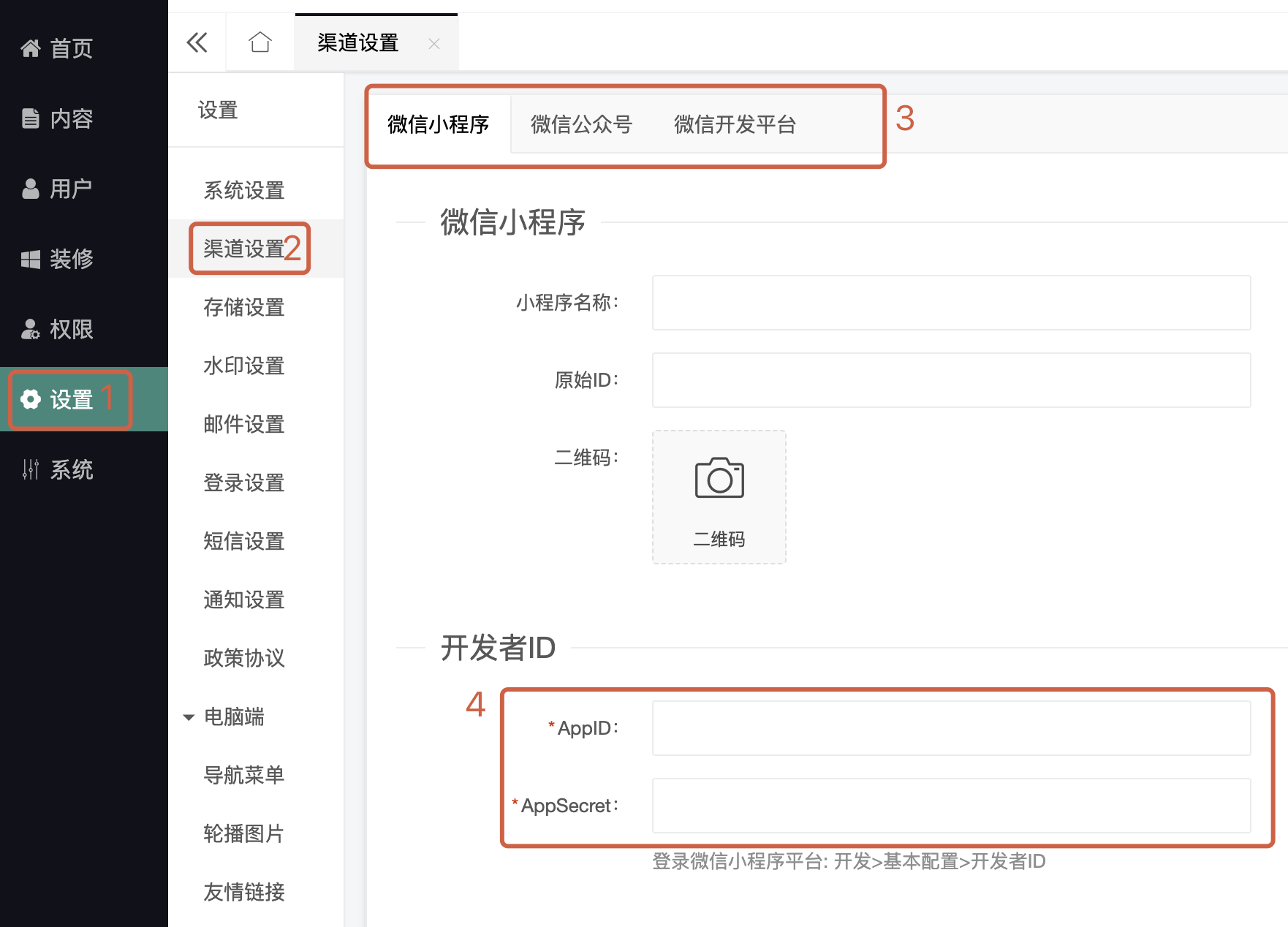Screen dimensions: 1288x927
Task: Upload QR code via camera icon
Action: pos(719,480)
